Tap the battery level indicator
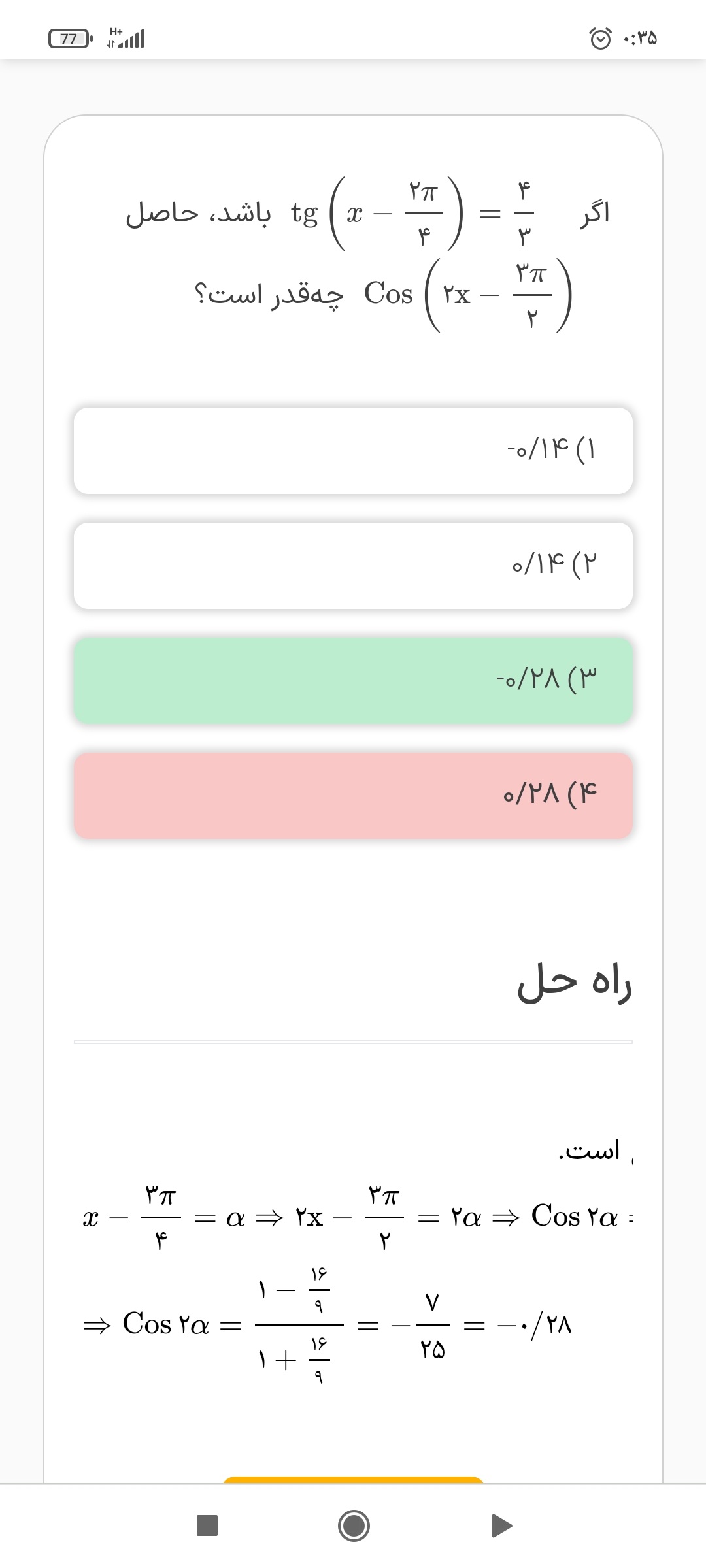The height and width of the screenshot is (1568, 706). pyautogui.click(x=71, y=39)
